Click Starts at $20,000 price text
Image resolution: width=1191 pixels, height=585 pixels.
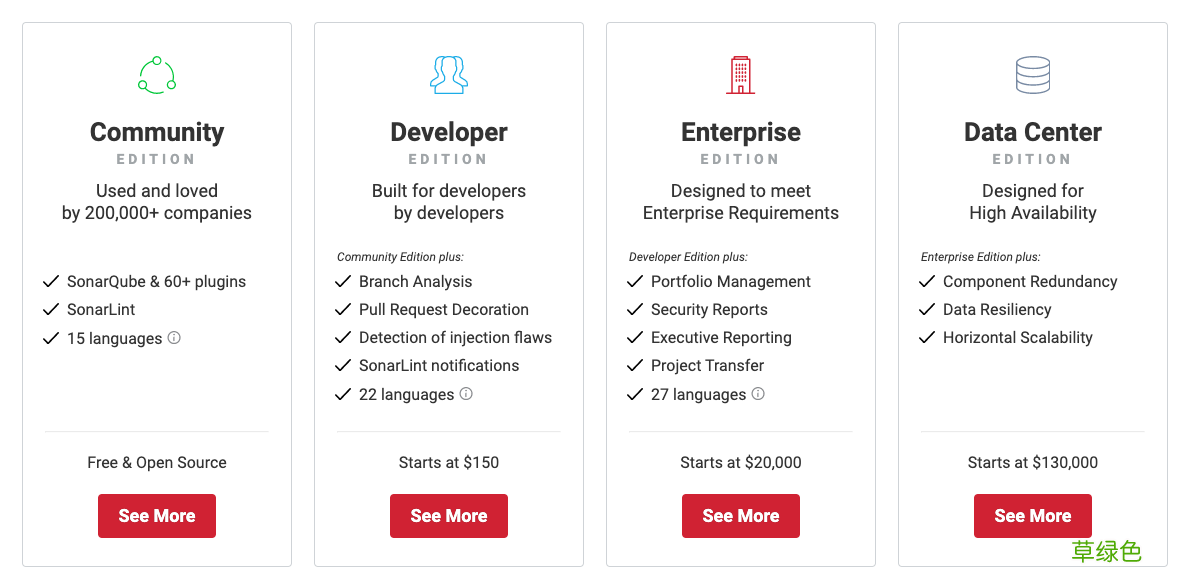click(x=741, y=463)
